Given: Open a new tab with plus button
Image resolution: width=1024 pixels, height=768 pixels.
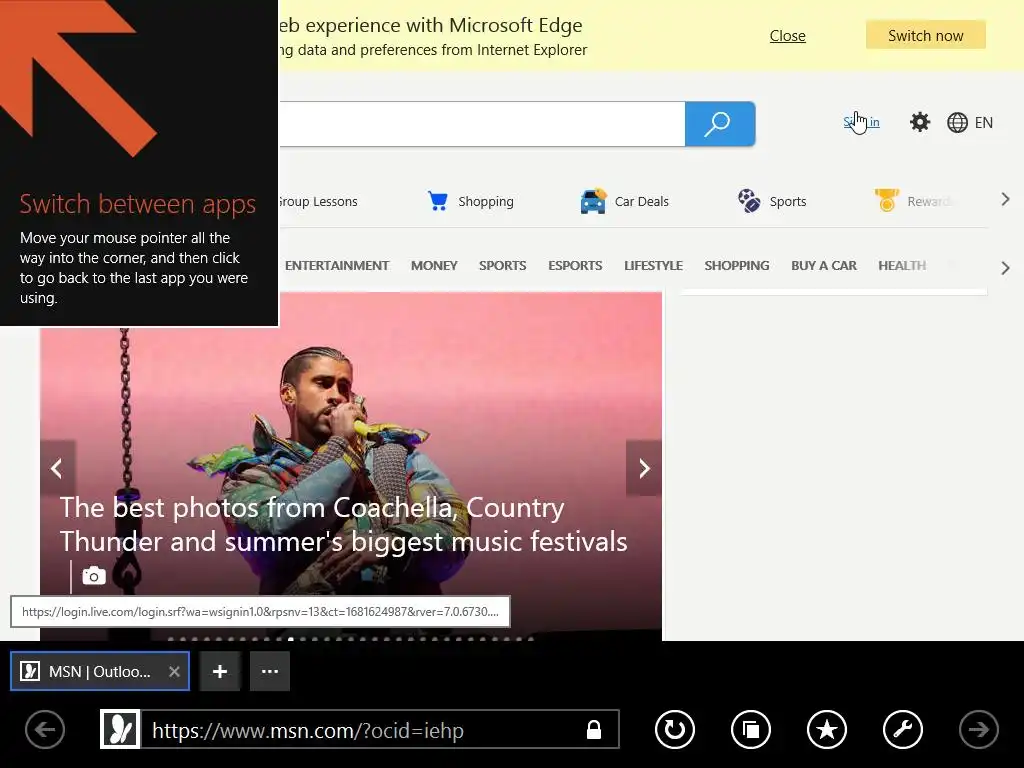Looking at the screenshot, I should (x=220, y=671).
